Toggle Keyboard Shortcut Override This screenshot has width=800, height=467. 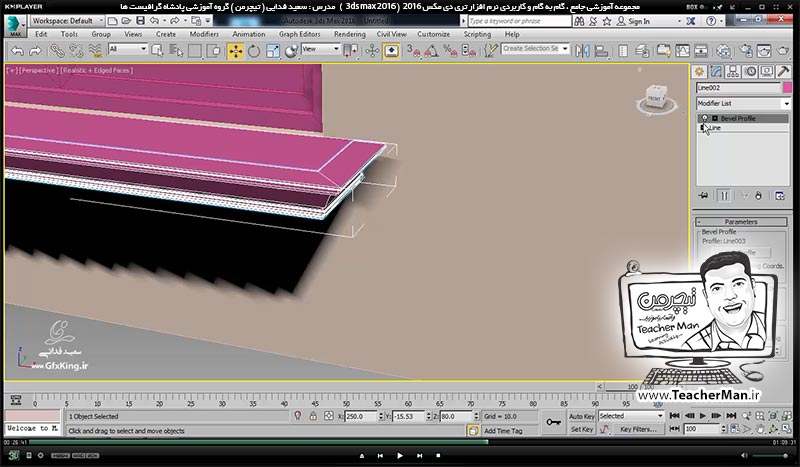click(x=391, y=51)
